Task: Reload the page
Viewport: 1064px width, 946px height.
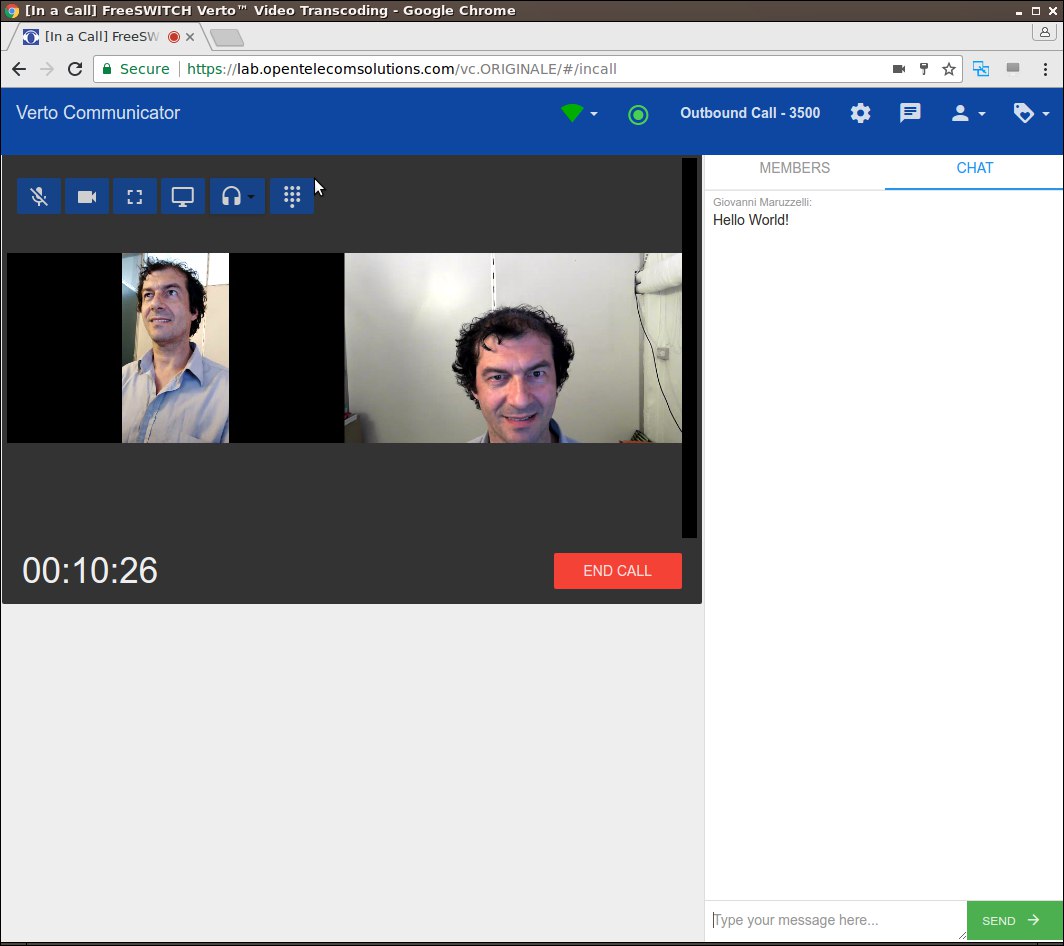Action: (x=75, y=69)
